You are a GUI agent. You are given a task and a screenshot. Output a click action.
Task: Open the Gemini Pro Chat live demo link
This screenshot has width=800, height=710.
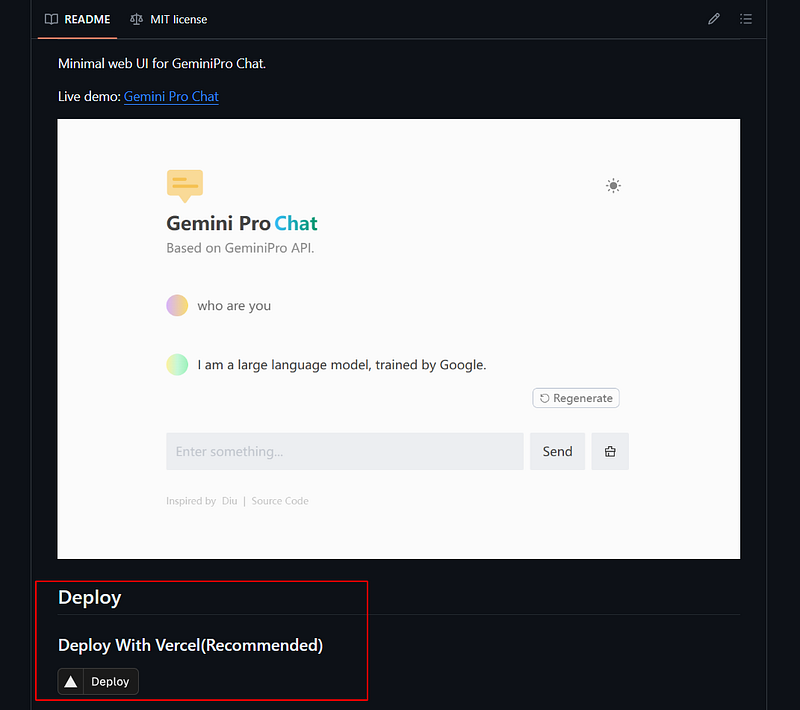[x=171, y=96]
